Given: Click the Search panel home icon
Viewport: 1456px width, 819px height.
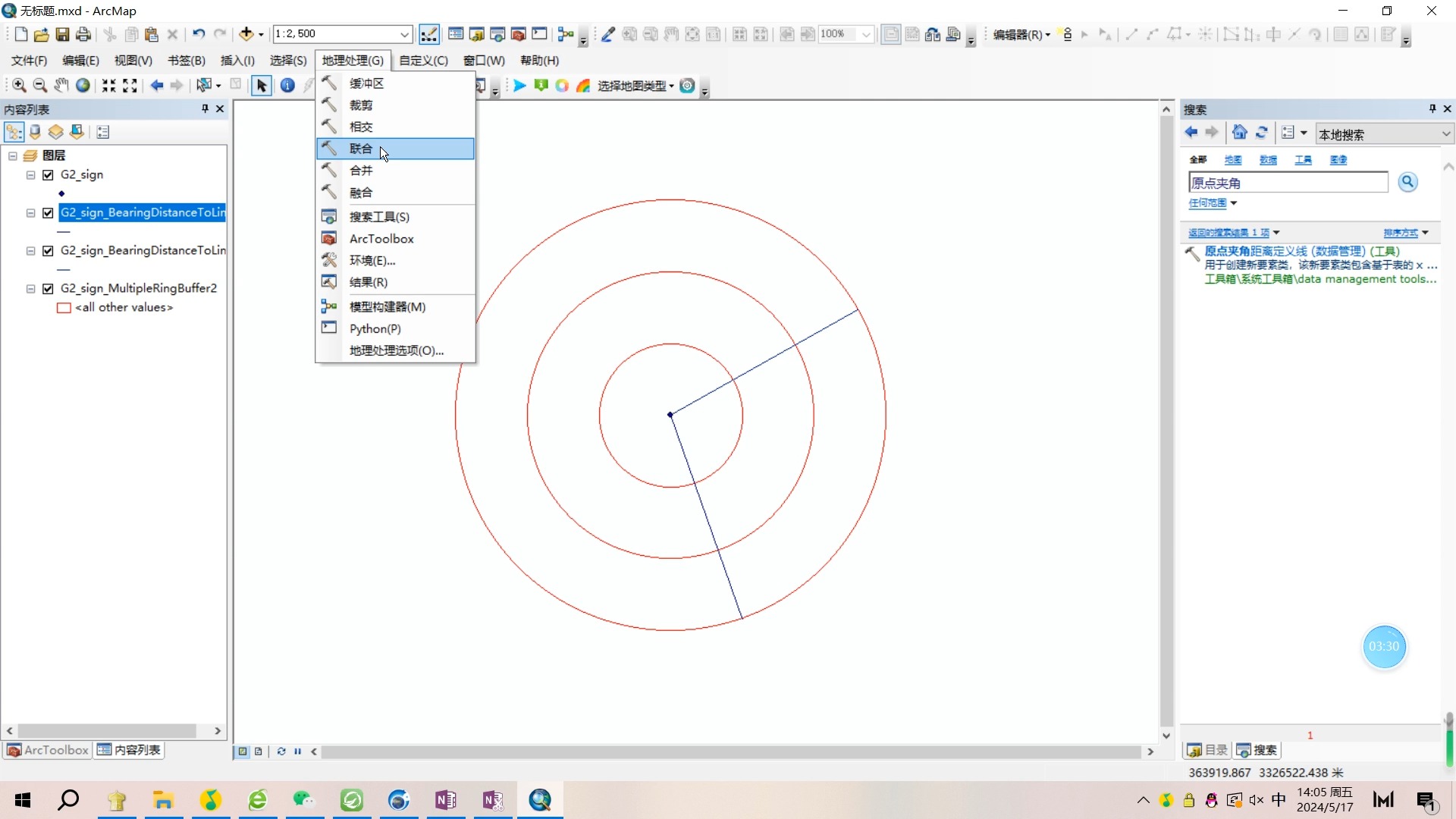Looking at the screenshot, I should coord(1240,133).
